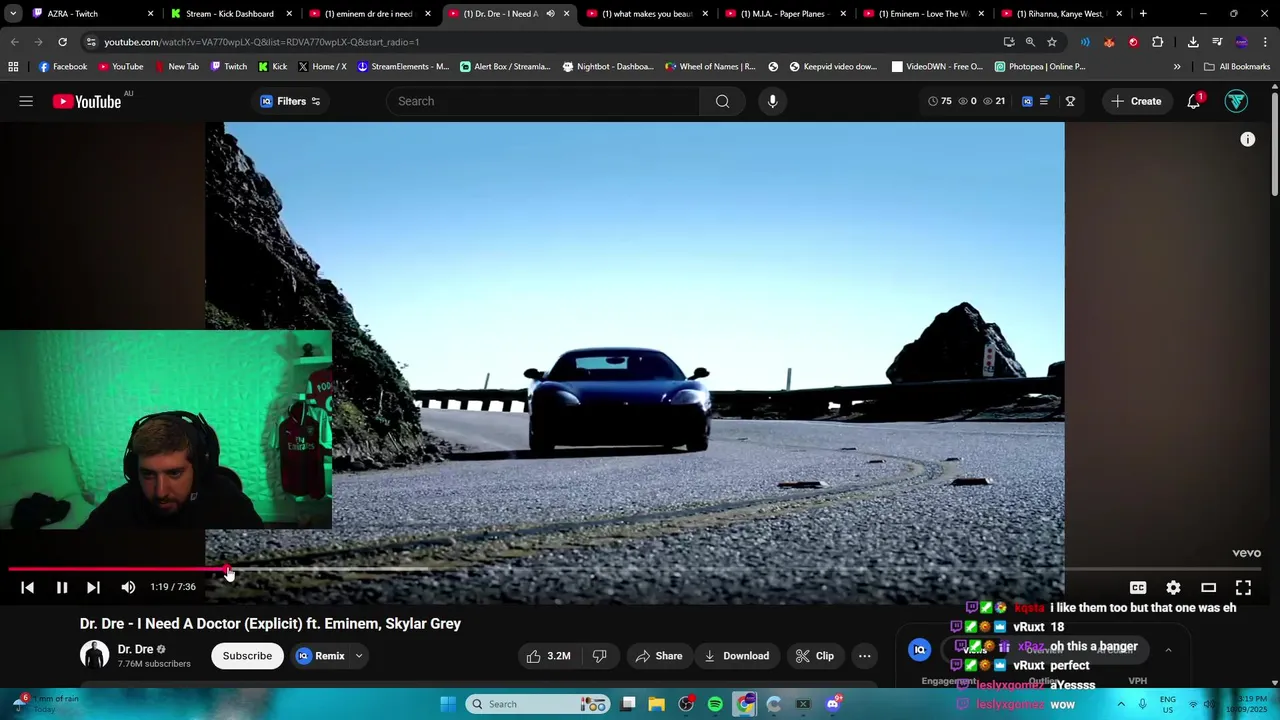Open File Explorer from the taskbar
Image resolution: width=1280 pixels, height=720 pixels.
point(657,704)
